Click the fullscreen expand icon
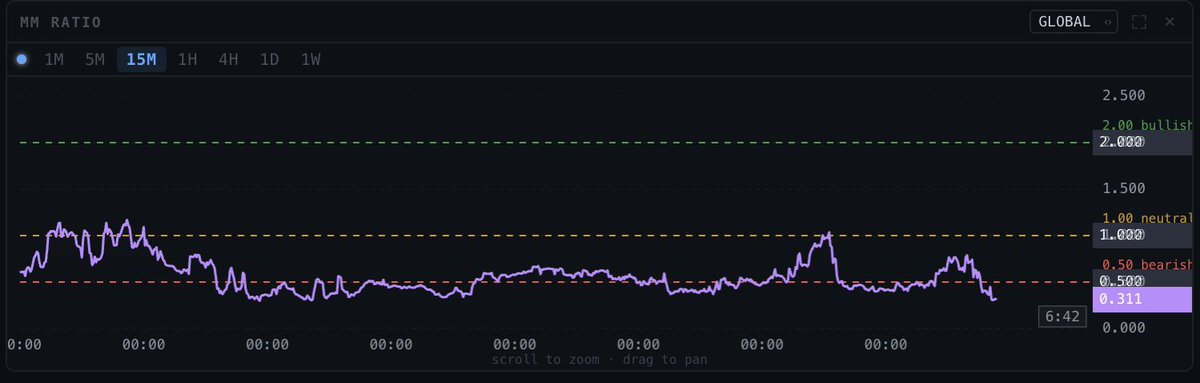The image size is (1200, 383). point(1139,22)
